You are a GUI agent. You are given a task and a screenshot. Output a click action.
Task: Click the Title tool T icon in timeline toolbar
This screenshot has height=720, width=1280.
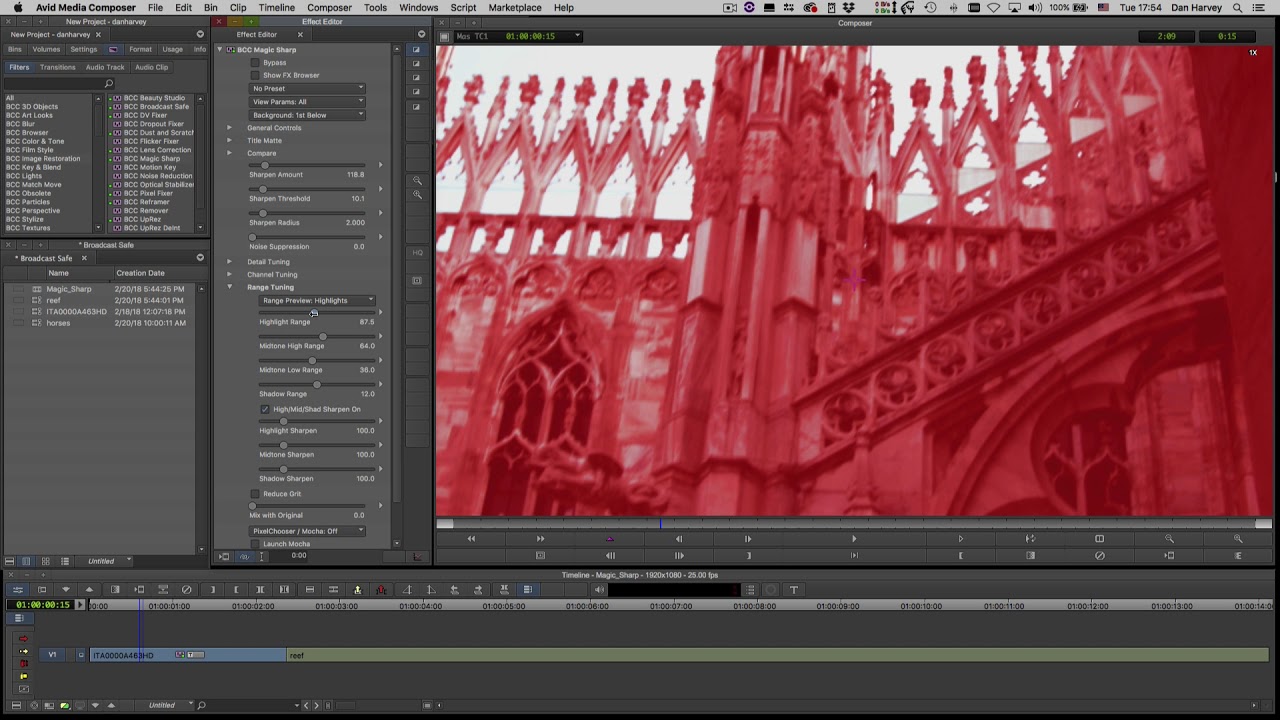pos(794,590)
